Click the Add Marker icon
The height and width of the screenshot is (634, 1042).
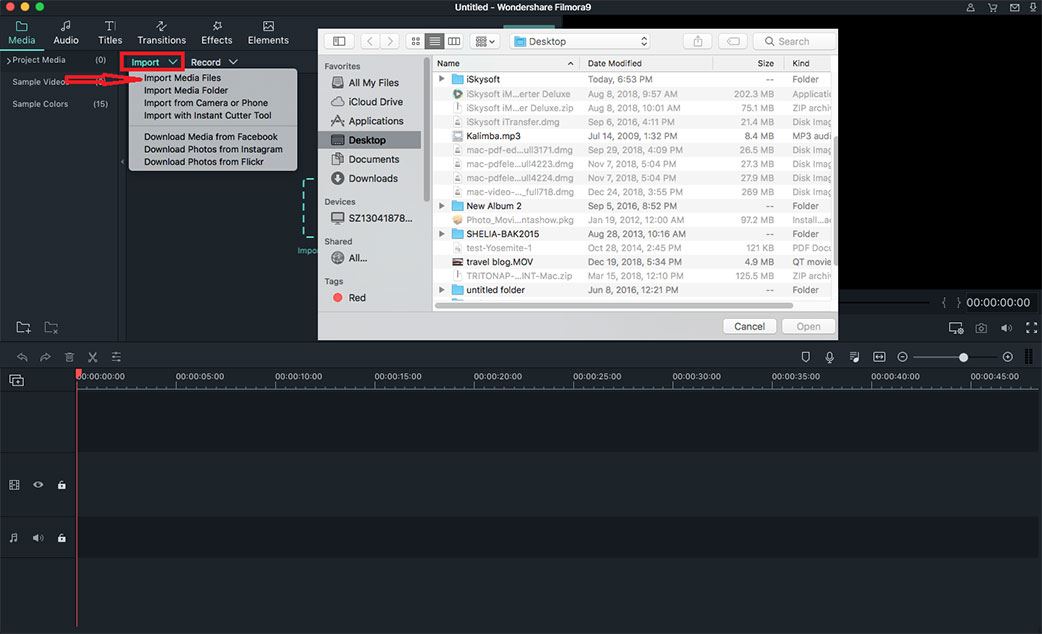tap(805, 358)
